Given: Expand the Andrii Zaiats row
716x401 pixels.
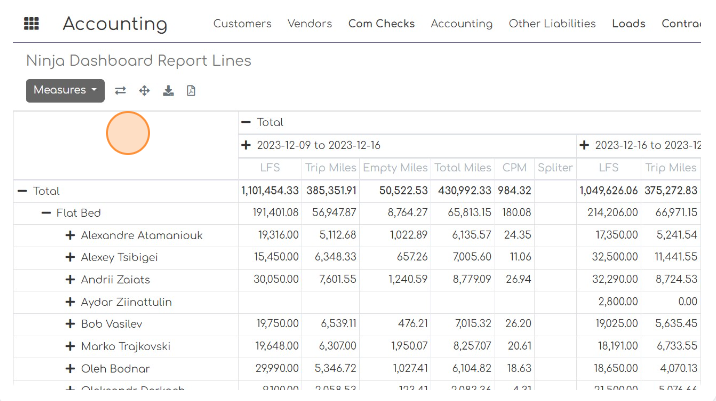Looking at the screenshot, I should tap(70, 280).
